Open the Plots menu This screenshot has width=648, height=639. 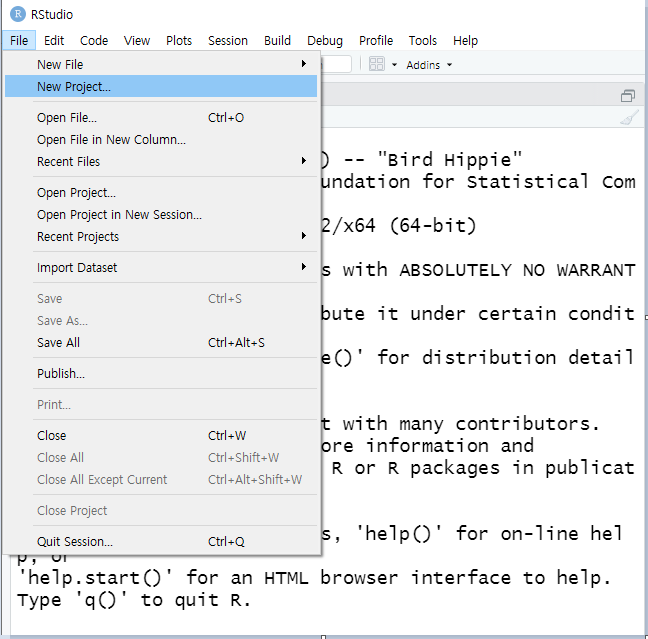pyautogui.click(x=179, y=41)
